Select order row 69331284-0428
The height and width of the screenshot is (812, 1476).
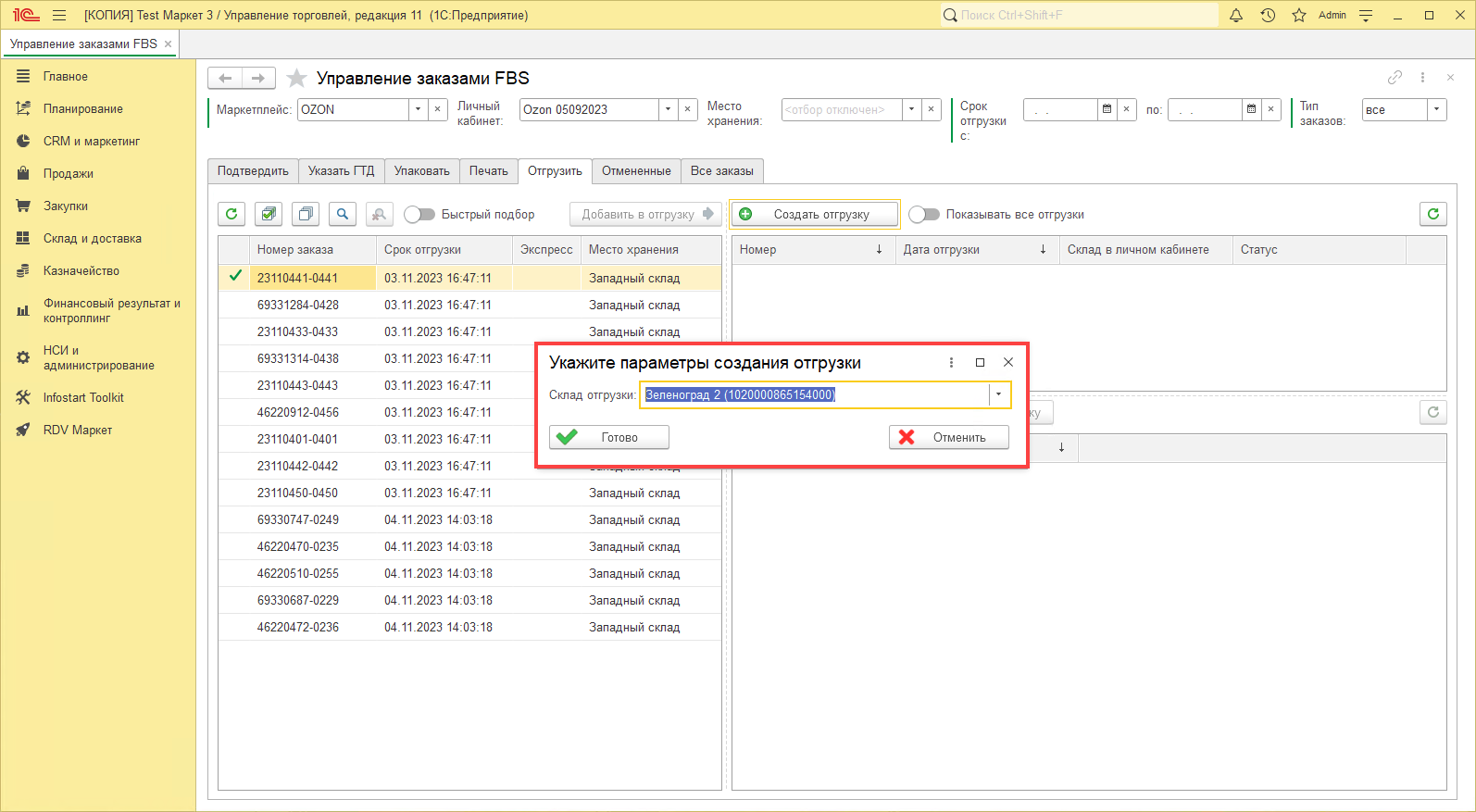point(298,305)
